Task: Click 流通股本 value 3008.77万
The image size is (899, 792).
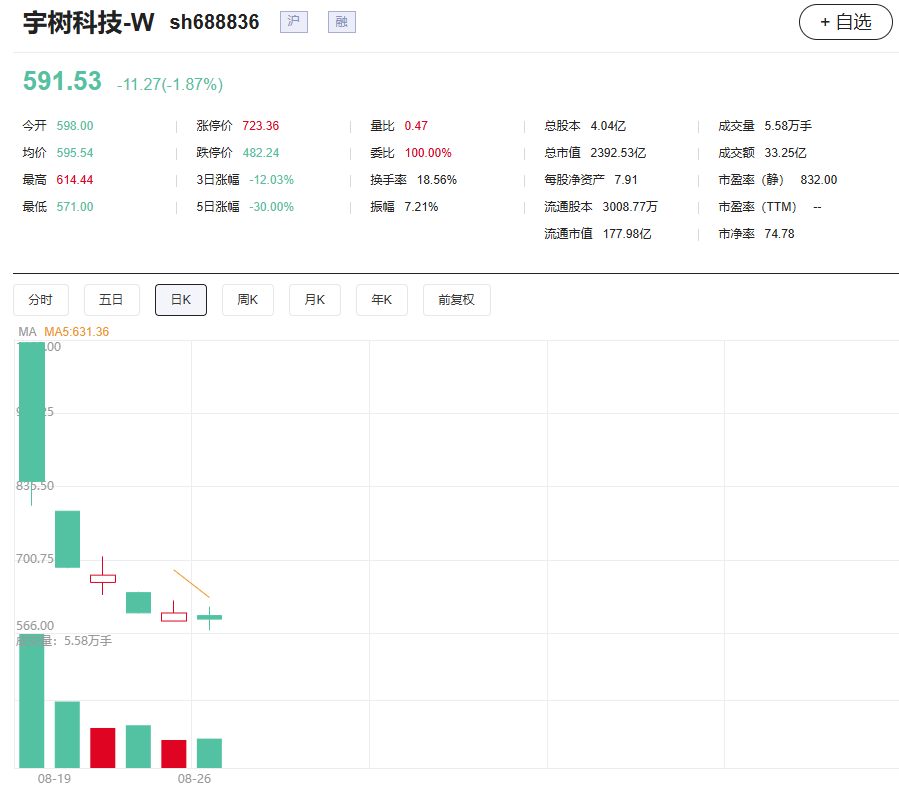Action: [x=630, y=206]
